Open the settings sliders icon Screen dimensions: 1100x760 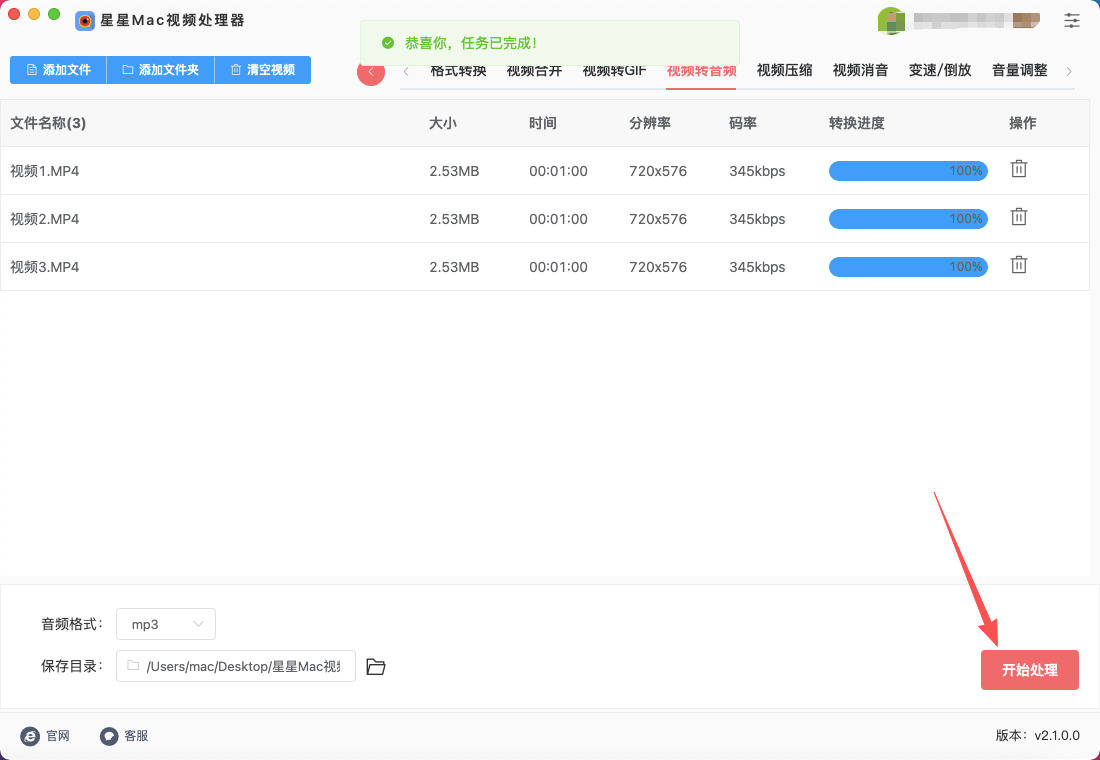pyautogui.click(x=1072, y=20)
